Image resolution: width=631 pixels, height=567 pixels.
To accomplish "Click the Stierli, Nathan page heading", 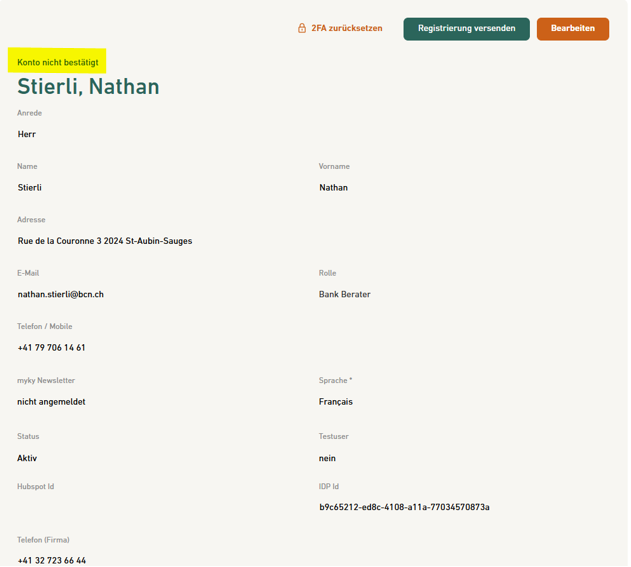I will [88, 87].
